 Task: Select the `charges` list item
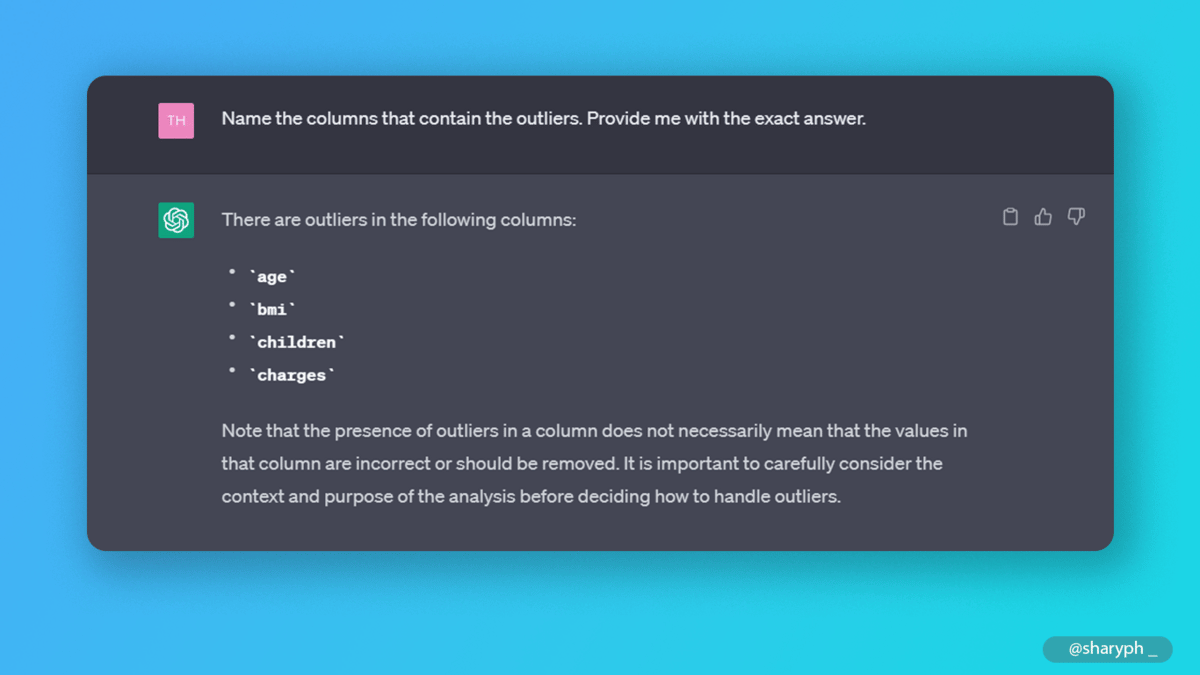click(x=291, y=375)
